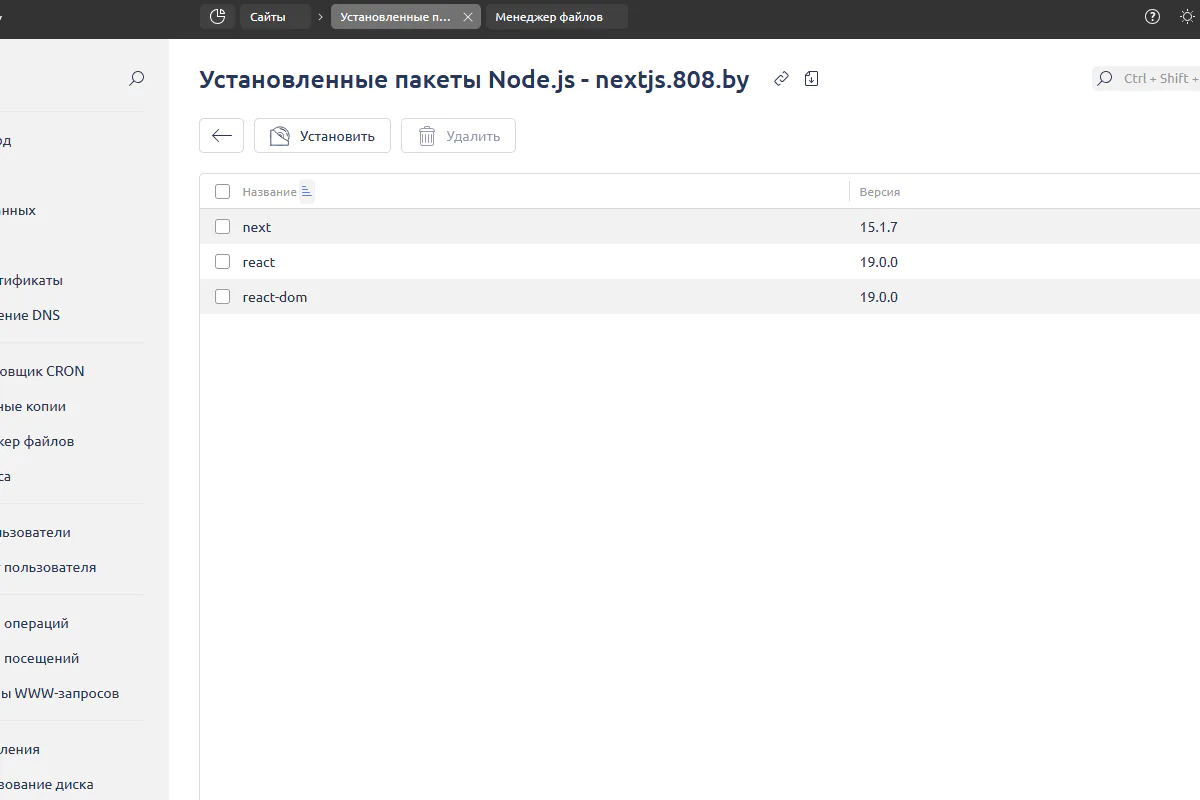Open the sidebar item ending in посещений
The image size is (1200, 800).
tap(40, 658)
